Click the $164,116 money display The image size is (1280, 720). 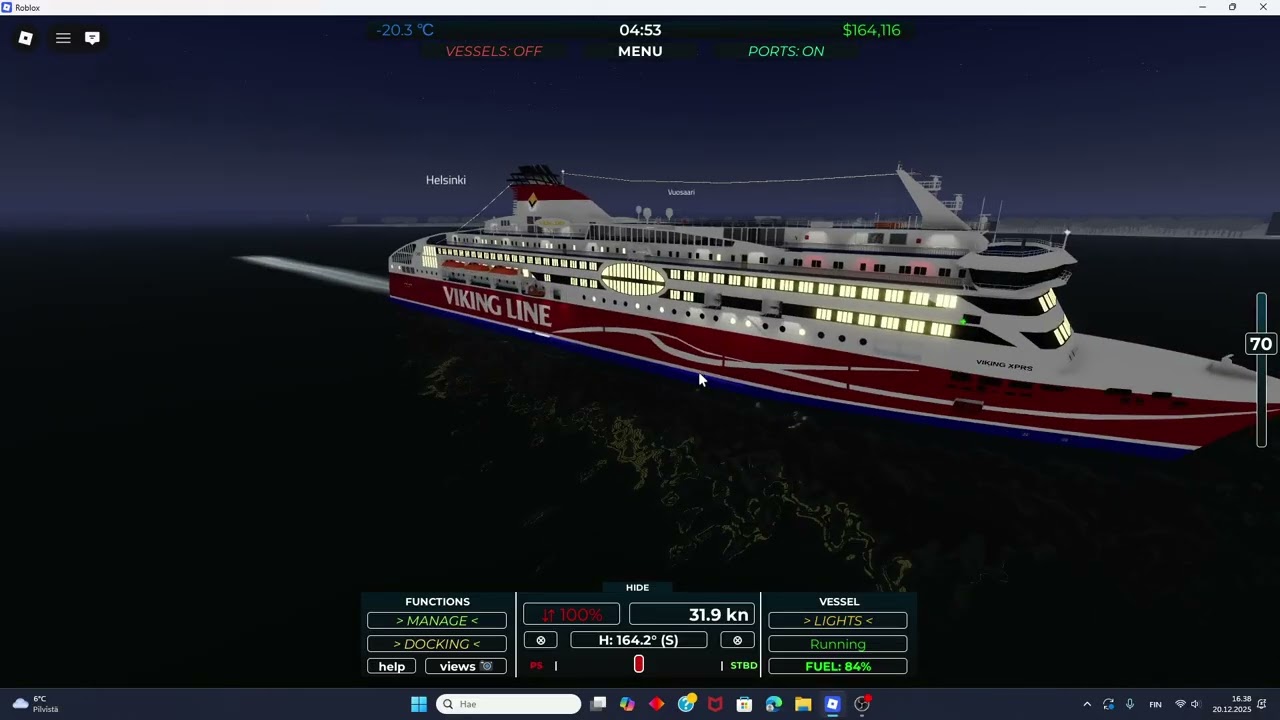(872, 30)
